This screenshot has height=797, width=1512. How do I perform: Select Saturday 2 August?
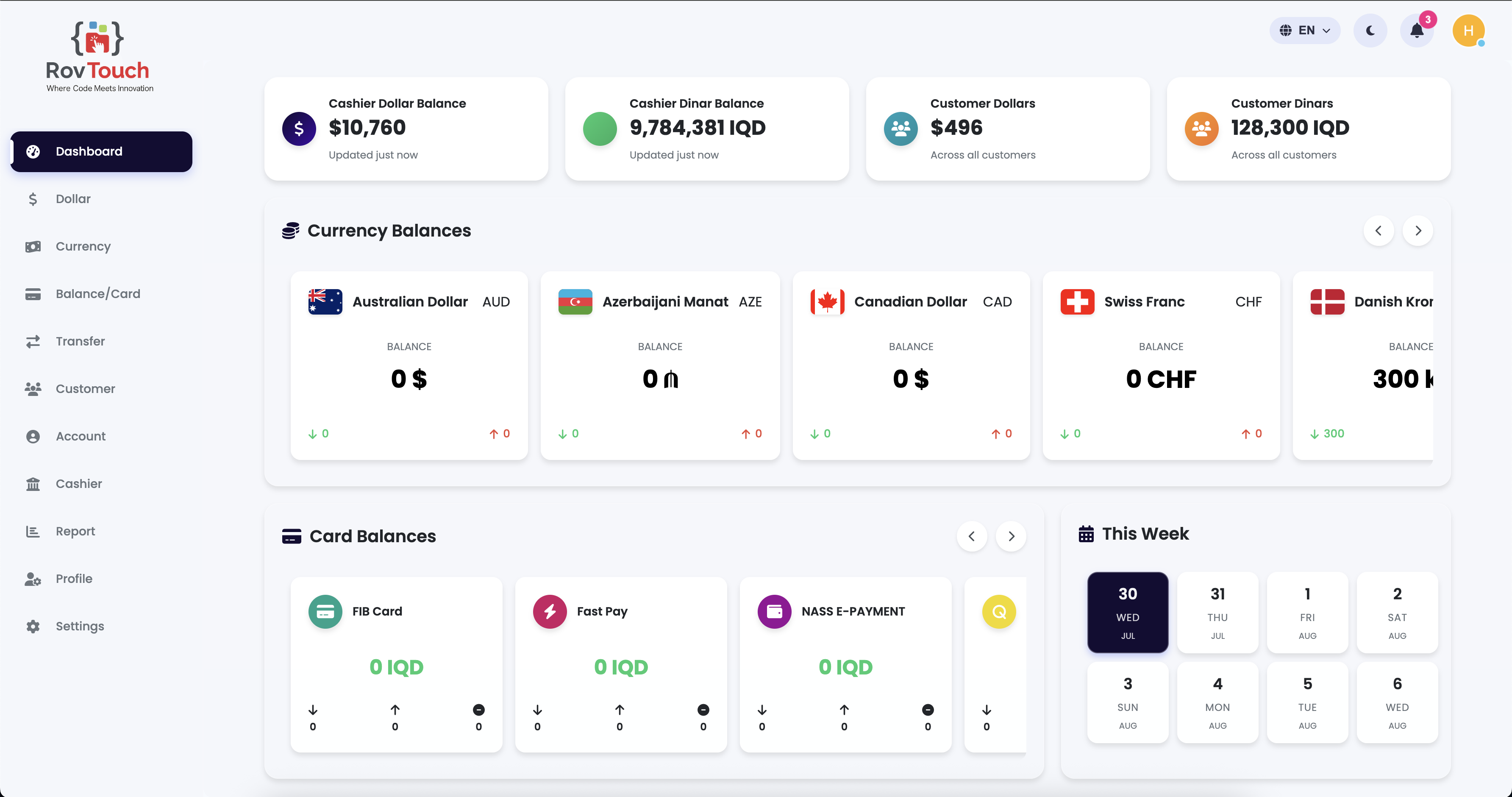tap(1397, 613)
